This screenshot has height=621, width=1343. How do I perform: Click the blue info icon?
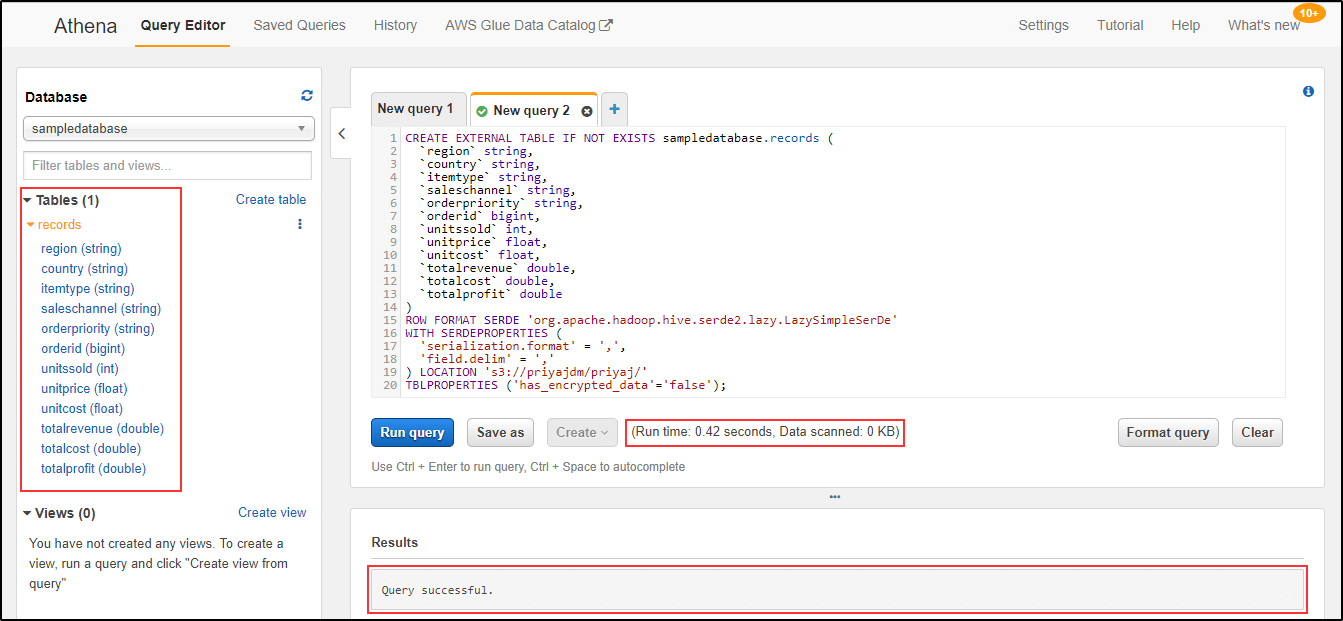(1308, 91)
